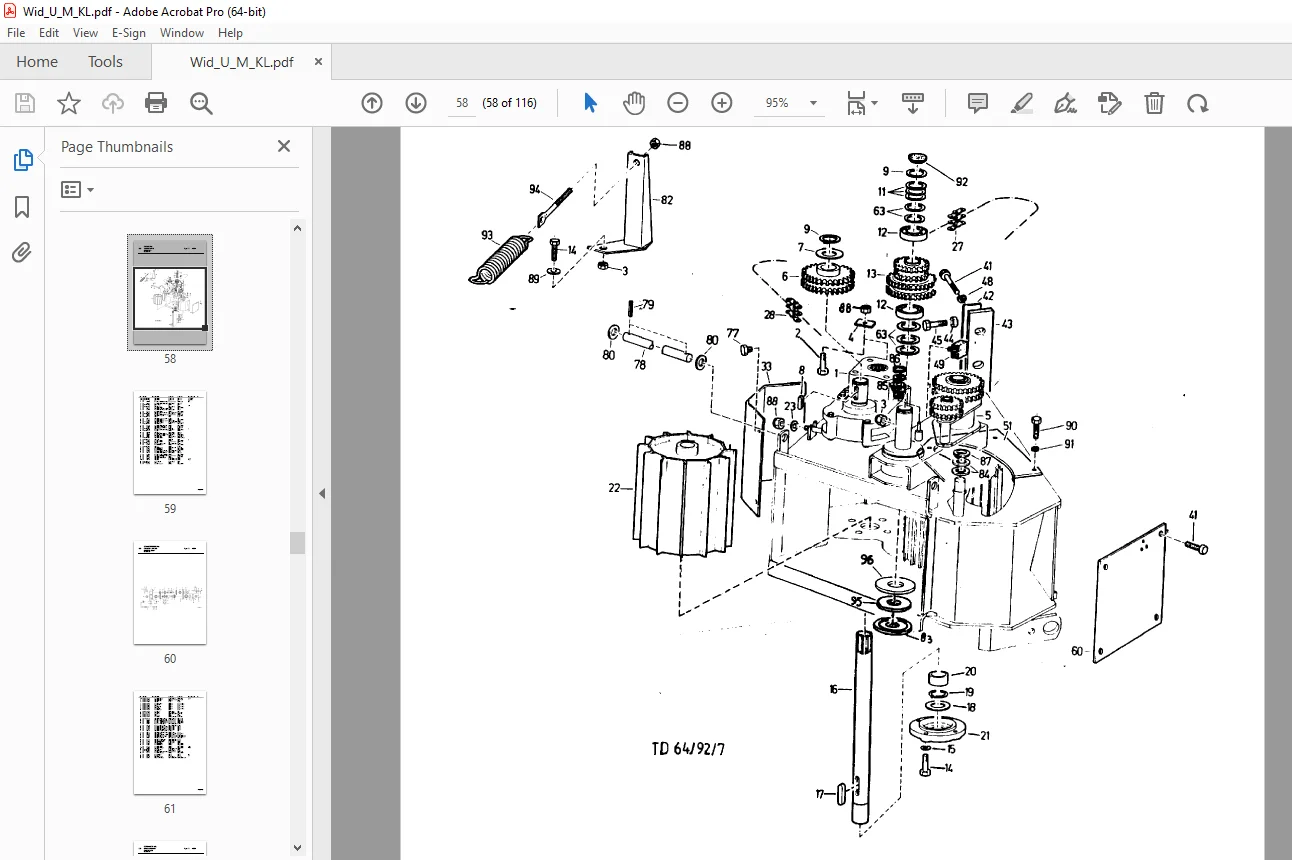Zoom out with the minus icon
Screen dimensions: 1292x860
coord(678,103)
